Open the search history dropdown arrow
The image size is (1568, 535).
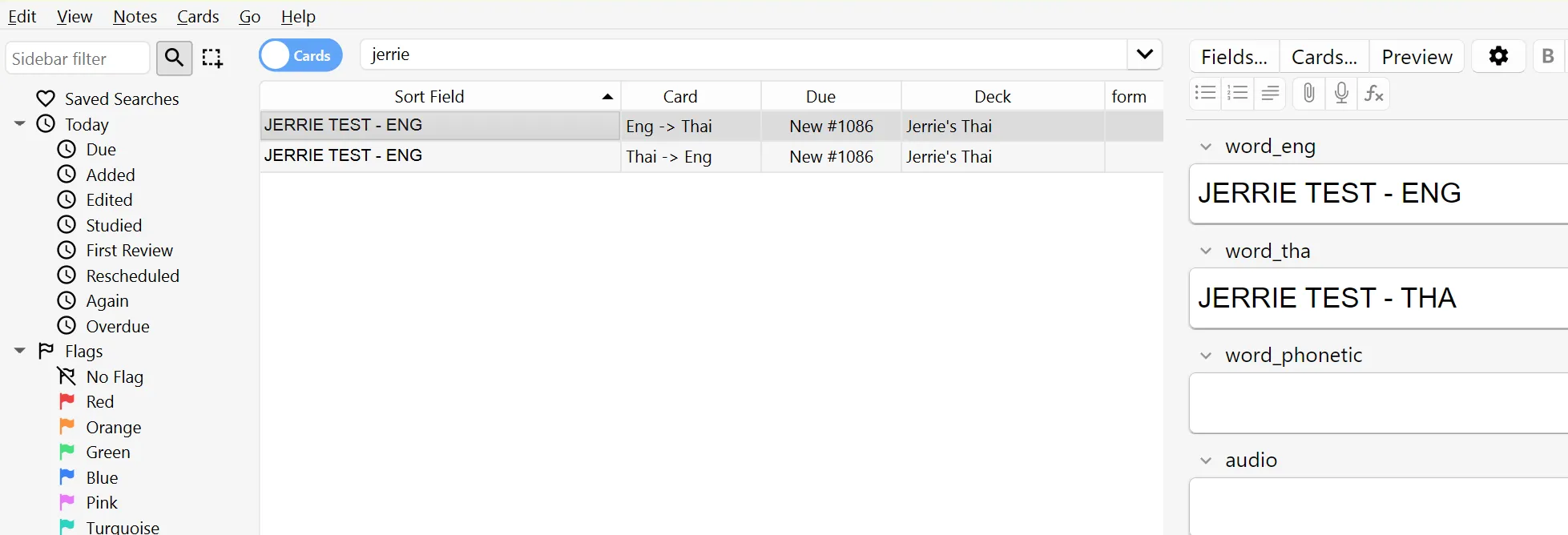pyautogui.click(x=1144, y=54)
